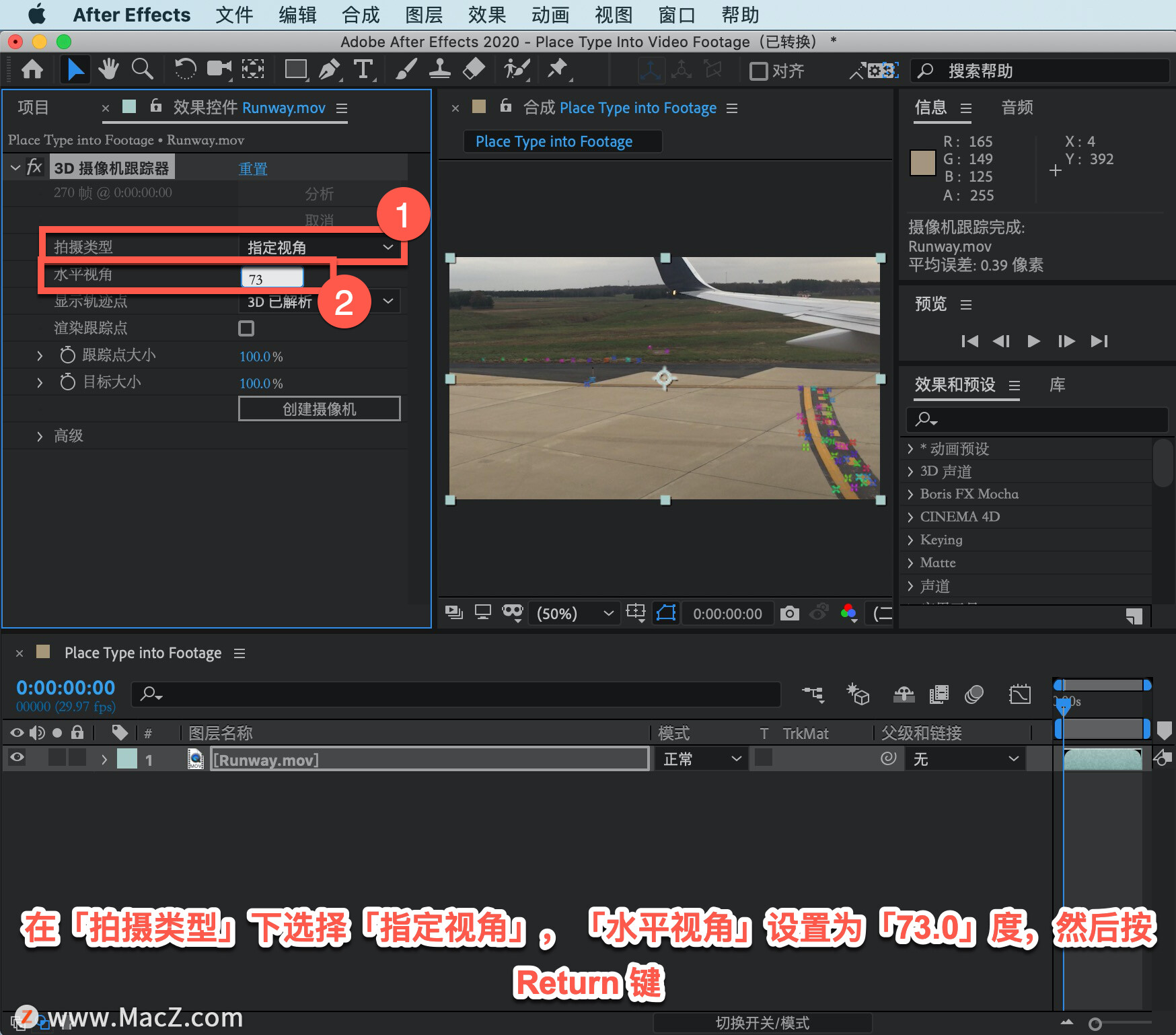Toggle 3D 摄像机跟踪器 fx switch
The height and width of the screenshot is (1035, 1176).
coord(34,167)
